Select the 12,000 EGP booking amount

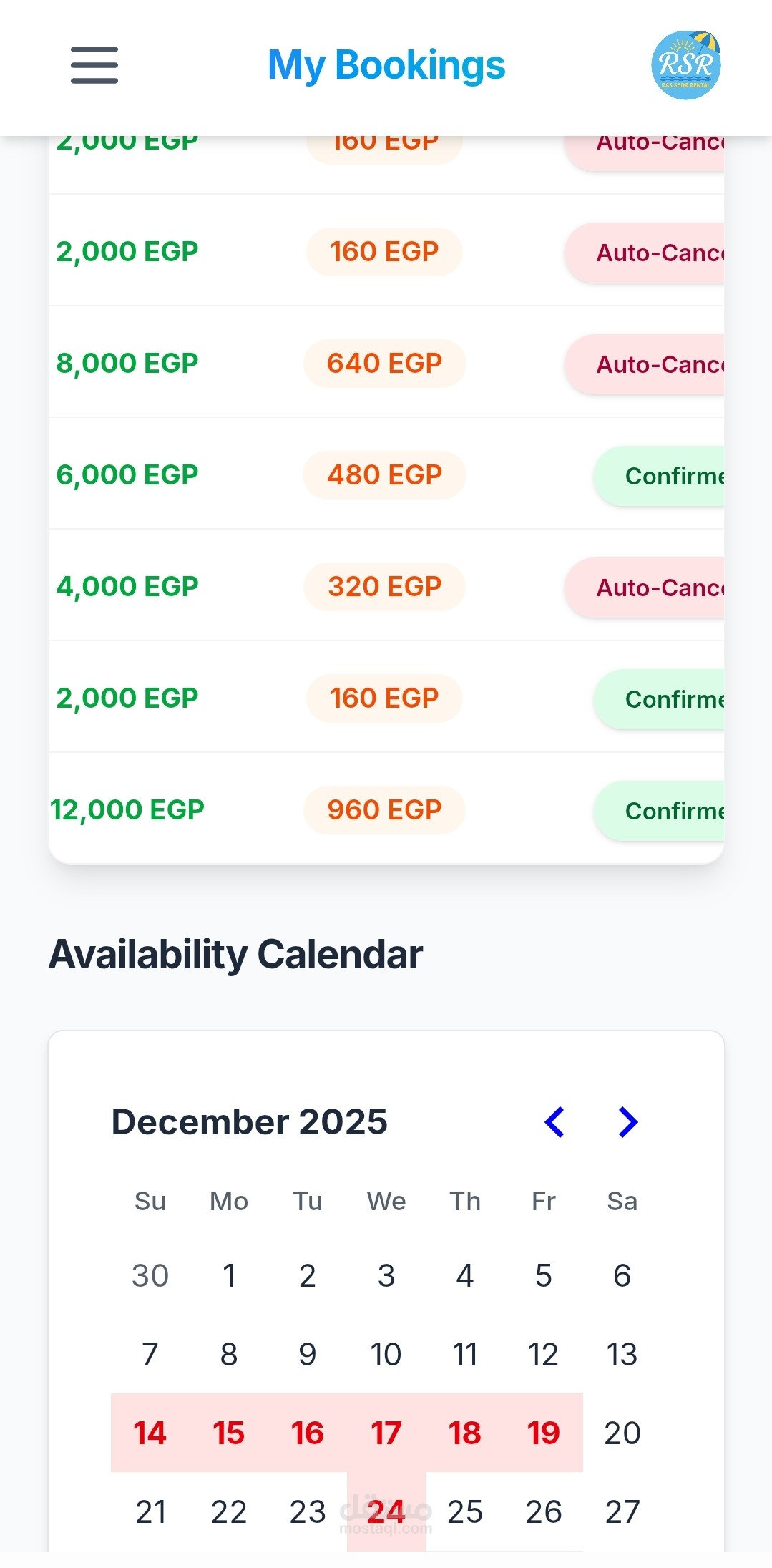pyautogui.click(x=127, y=810)
